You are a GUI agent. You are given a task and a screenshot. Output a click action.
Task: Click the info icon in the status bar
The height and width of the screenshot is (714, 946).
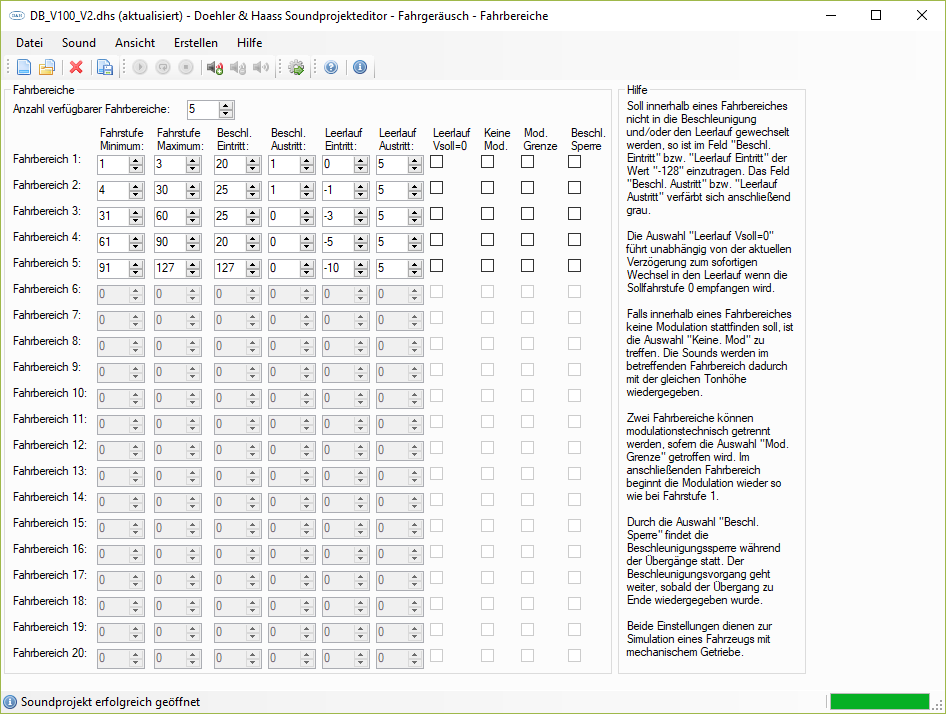click(10, 701)
